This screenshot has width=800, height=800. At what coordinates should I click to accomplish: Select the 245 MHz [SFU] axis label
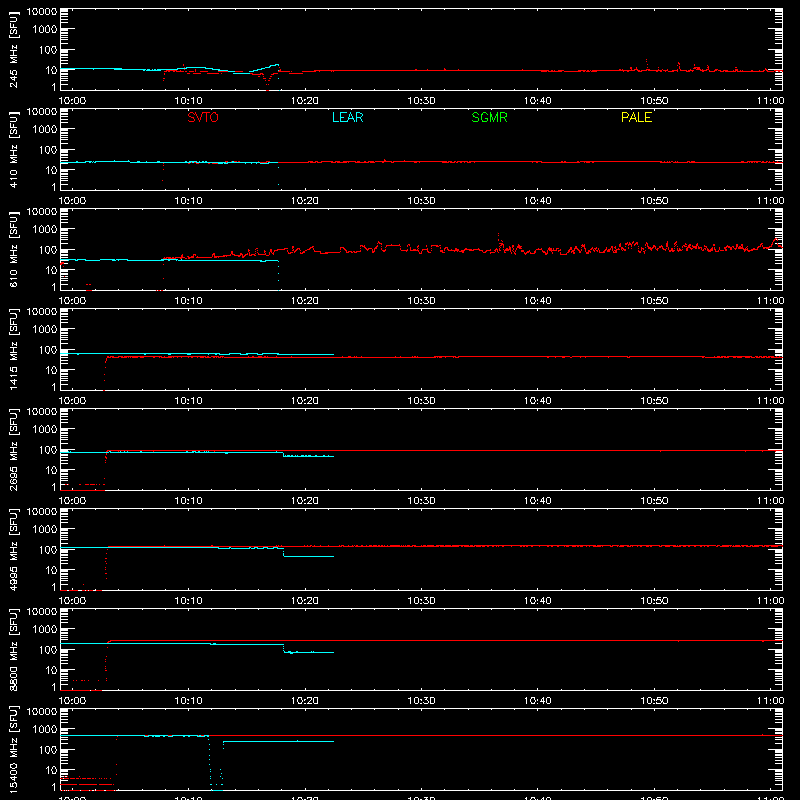click(x=13, y=49)
